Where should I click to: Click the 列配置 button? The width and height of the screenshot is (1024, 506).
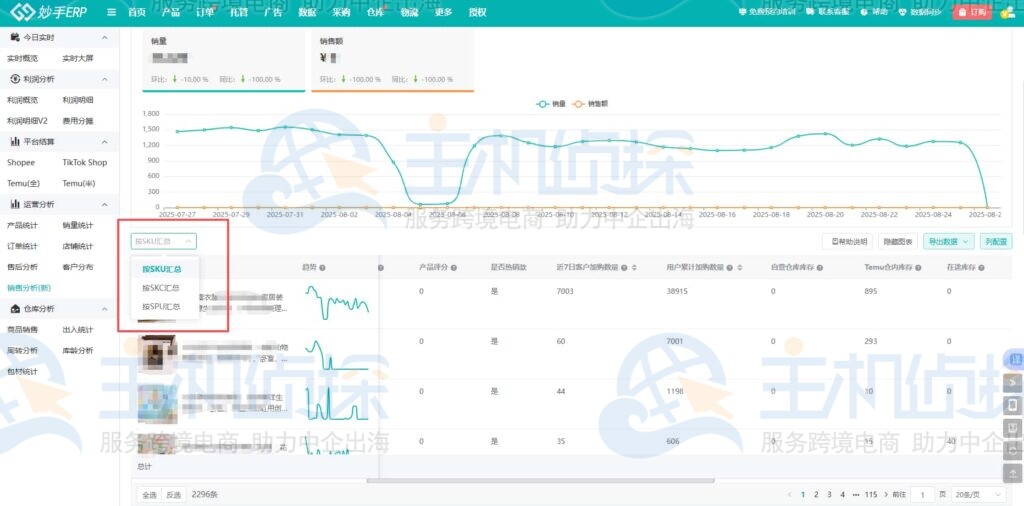[995, 241]
